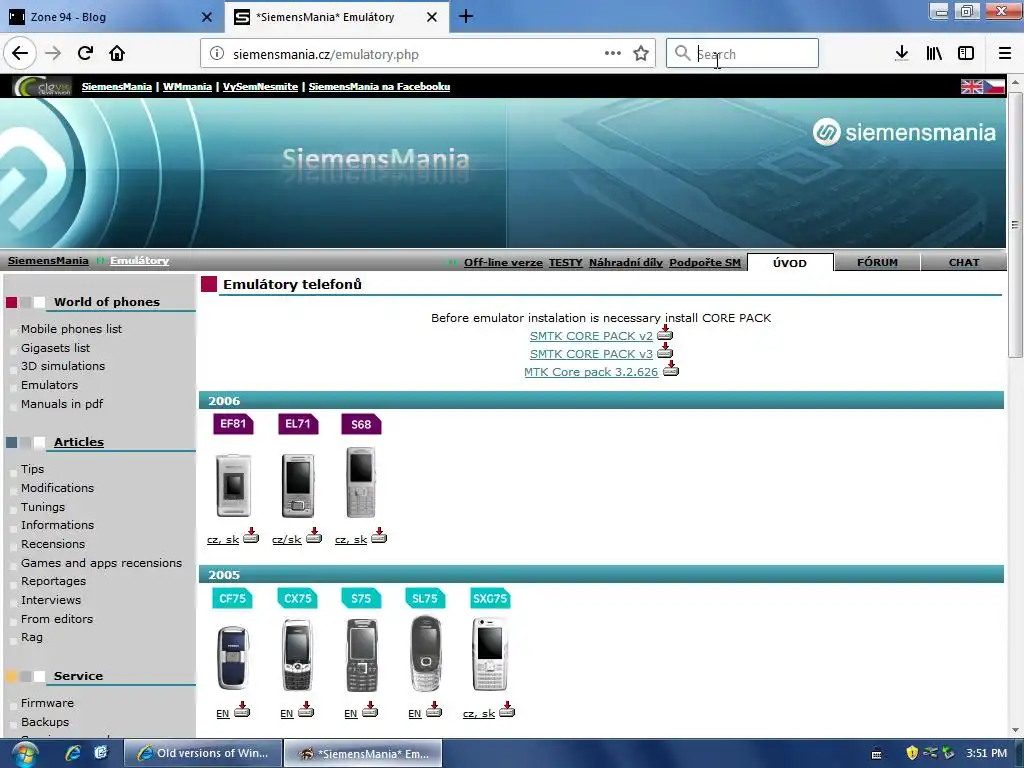The width and height of the screenshot is (1024, 768).
Task: Switch site language using the Czech flag
Action: [994, 86]
